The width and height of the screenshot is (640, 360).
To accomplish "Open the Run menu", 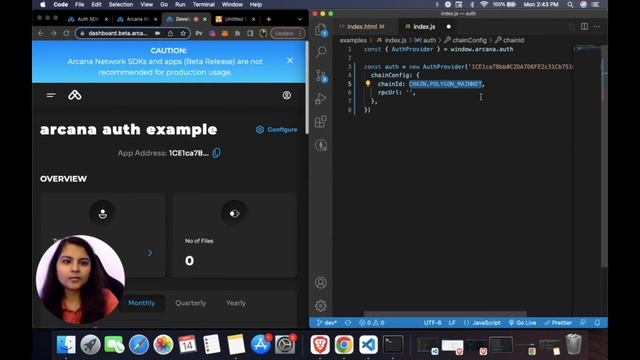I will click(180, 4).
